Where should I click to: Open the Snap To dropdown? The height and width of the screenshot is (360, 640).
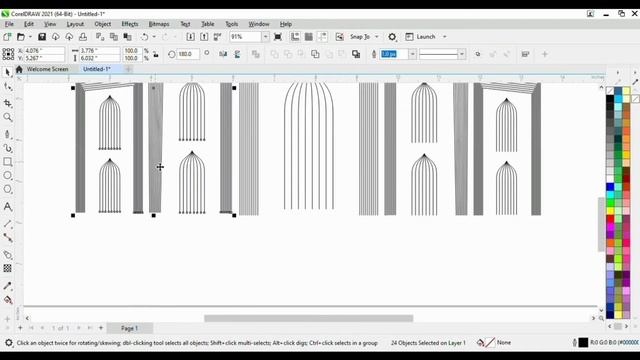point(377,37)
